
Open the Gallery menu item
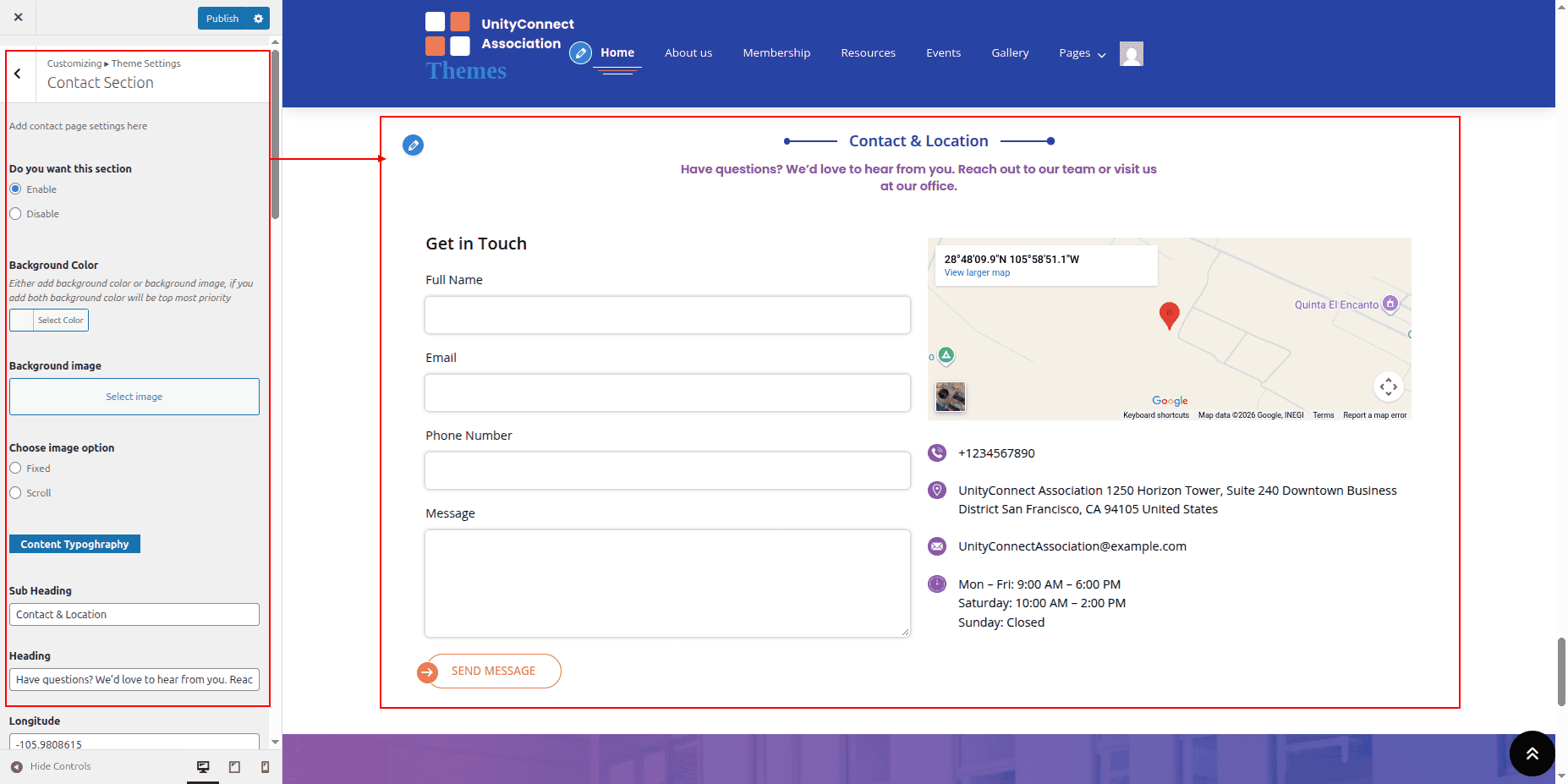1010,53
